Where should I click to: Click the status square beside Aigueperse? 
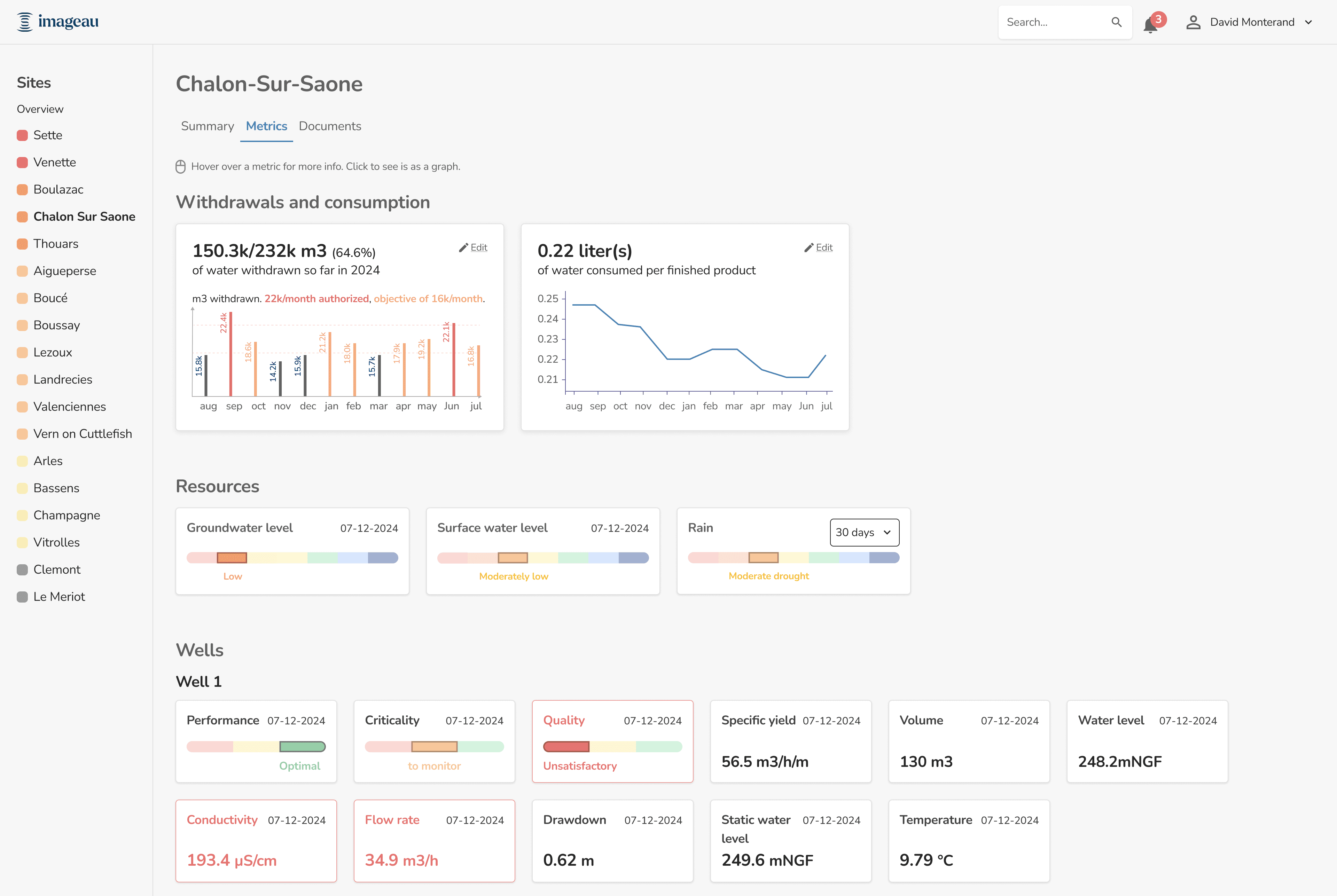22,271
